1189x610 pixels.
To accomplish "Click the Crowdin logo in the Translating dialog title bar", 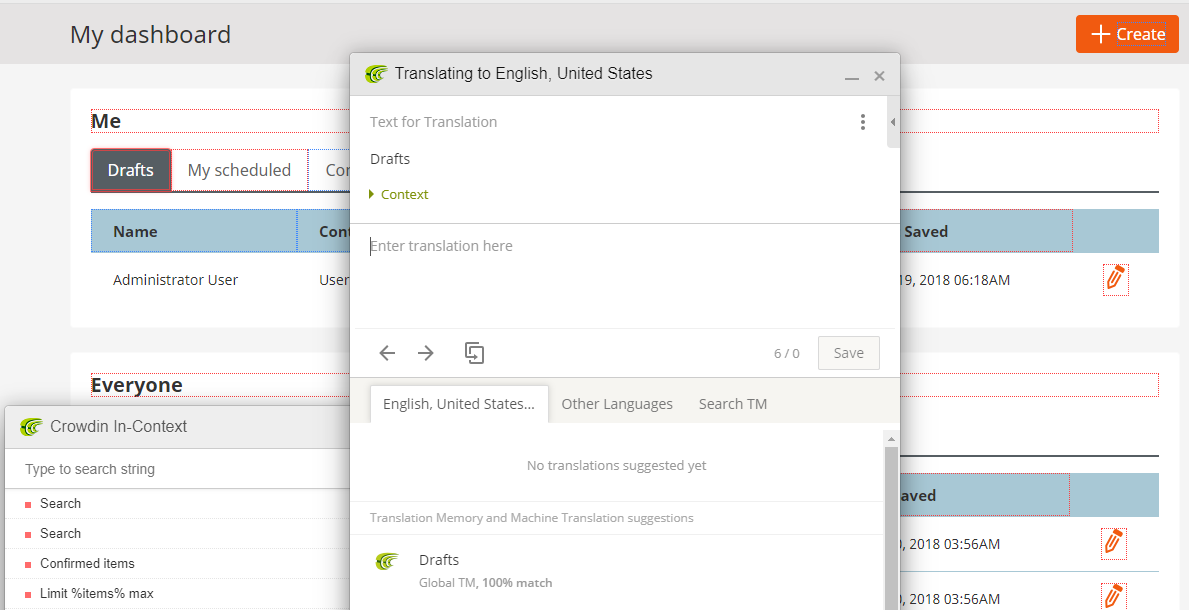I will click(377, 73).
